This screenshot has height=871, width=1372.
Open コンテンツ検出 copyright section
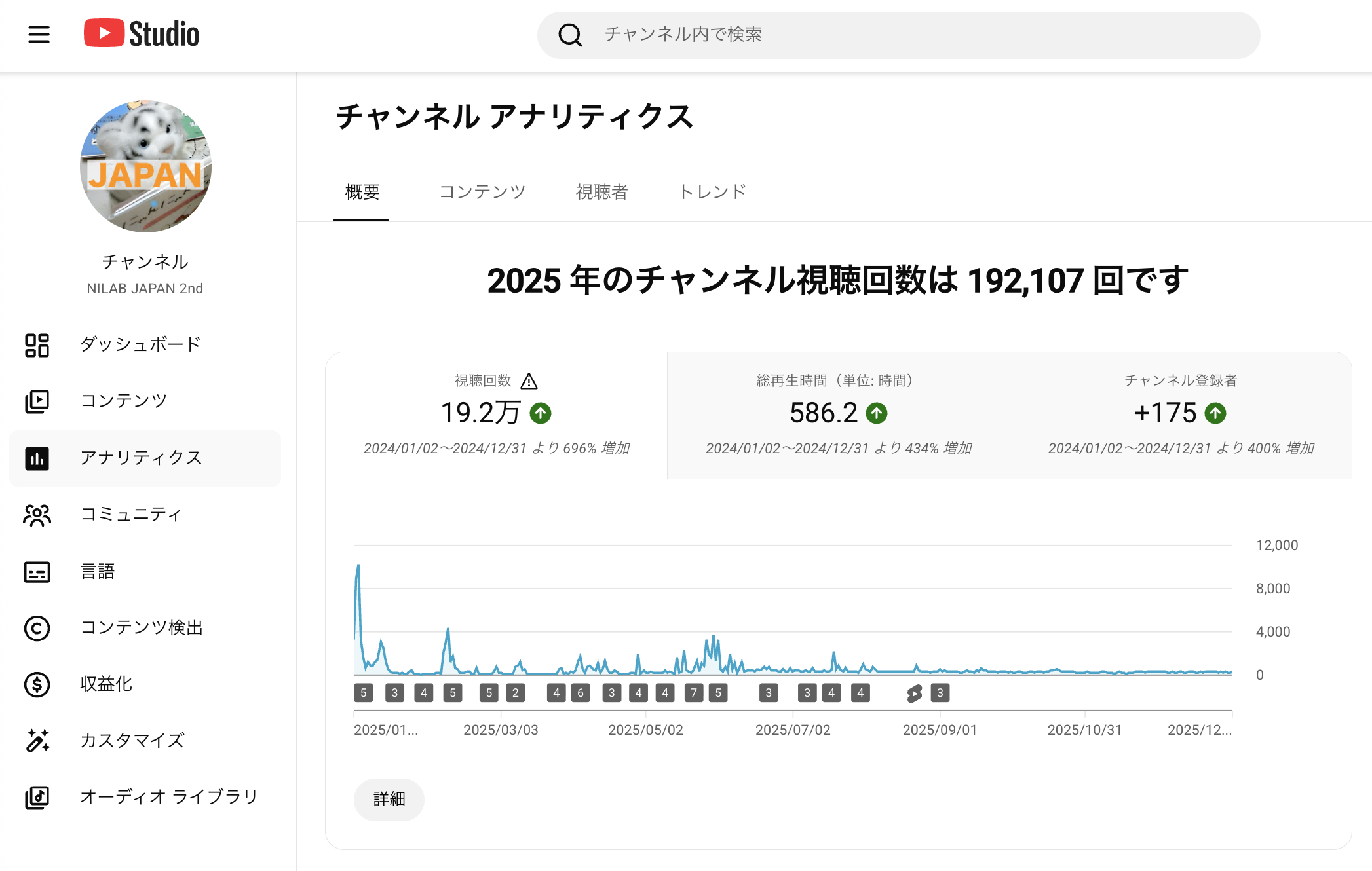click(x=141, y=628)
